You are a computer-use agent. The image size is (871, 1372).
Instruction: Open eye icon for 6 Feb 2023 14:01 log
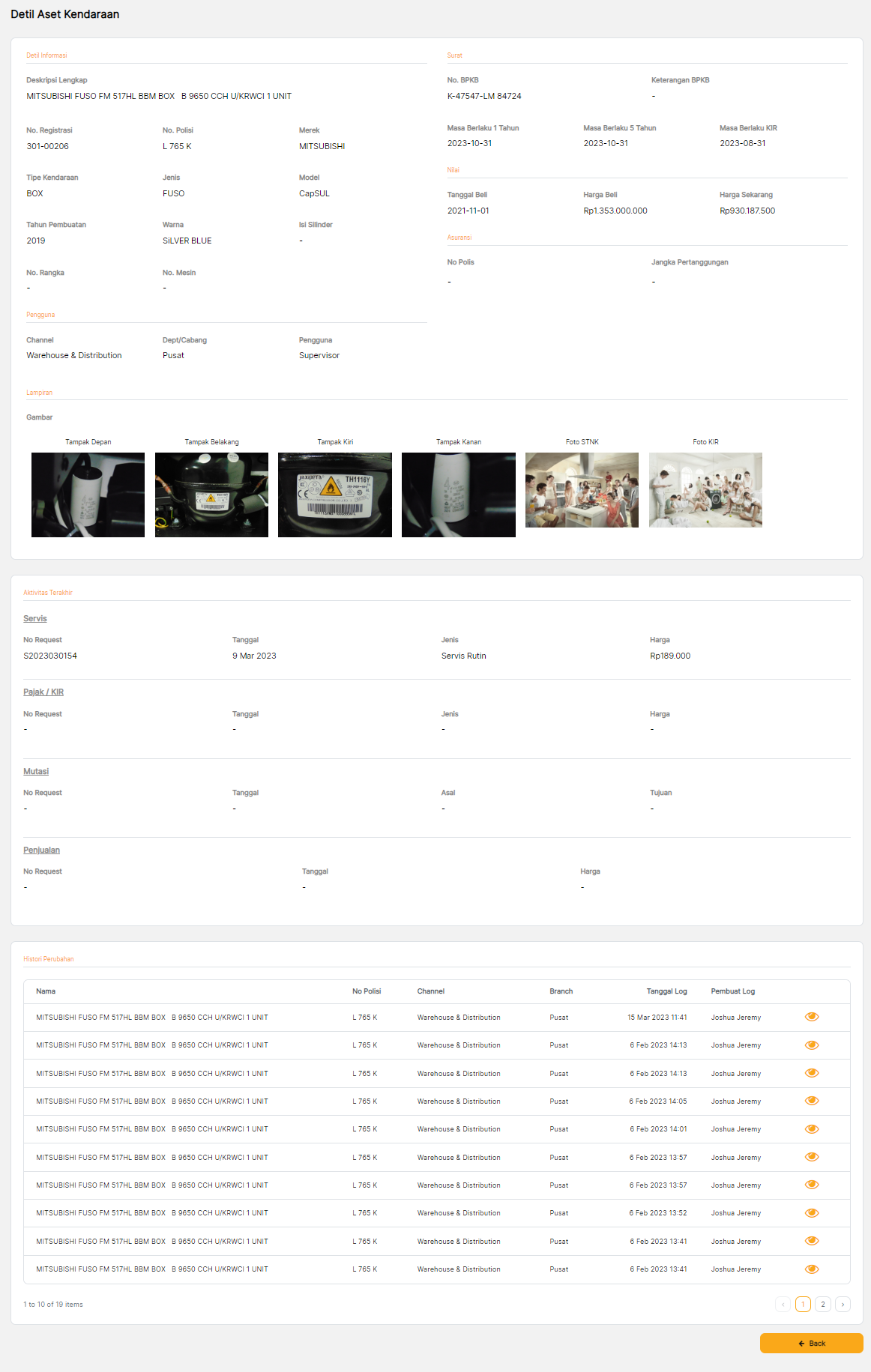click(x=811, y=1129)
